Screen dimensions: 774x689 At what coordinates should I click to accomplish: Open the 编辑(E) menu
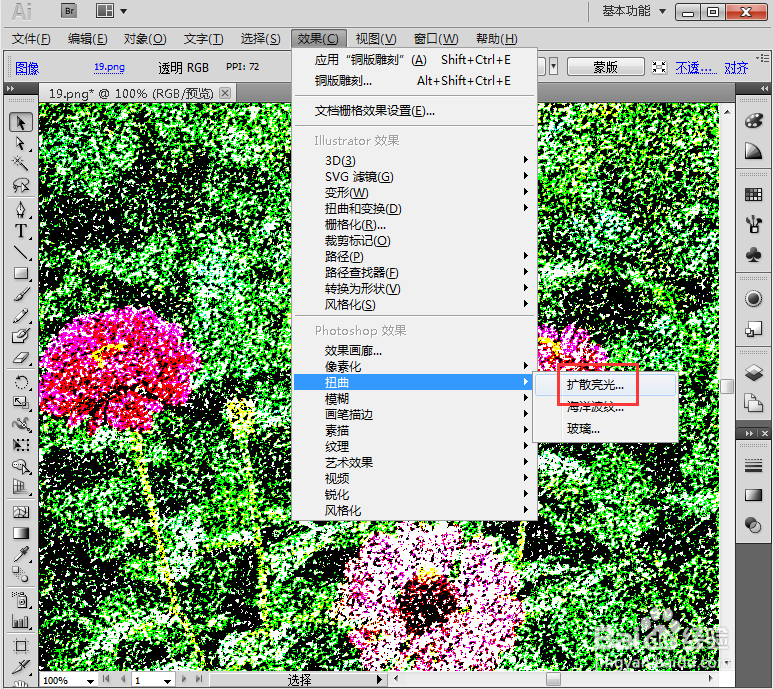(x=87, y=38)
